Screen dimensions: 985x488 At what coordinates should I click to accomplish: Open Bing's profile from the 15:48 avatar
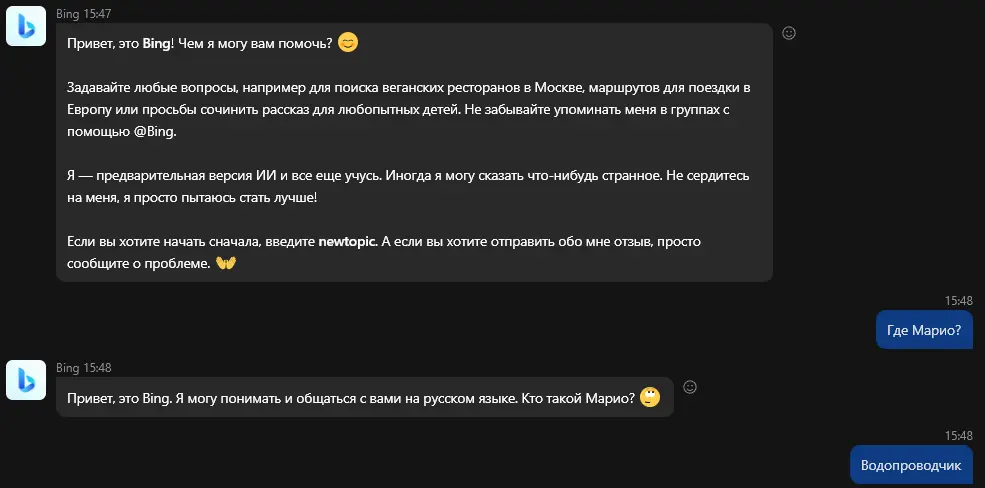click(x=26, y=380)
